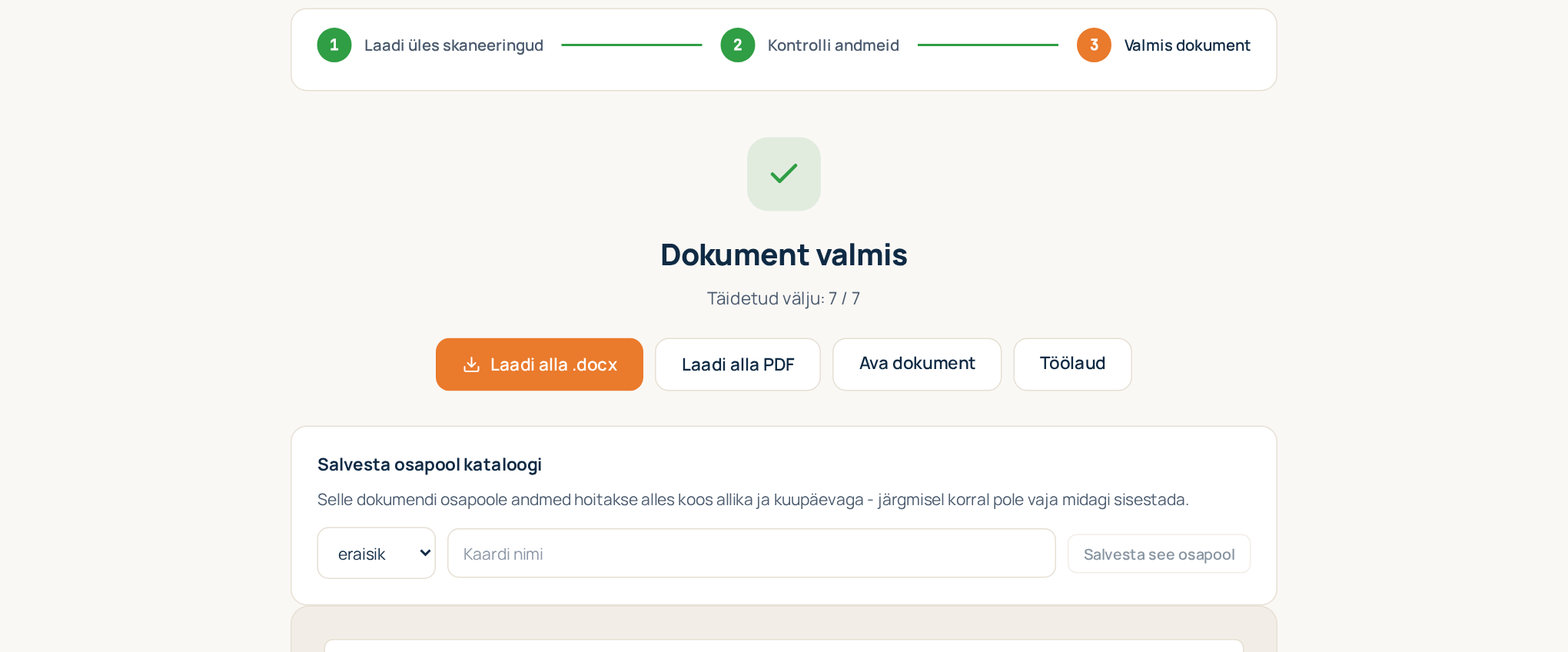
Task: Click the Salvesta osapool kataloogi heading
Action: [430, 464]
